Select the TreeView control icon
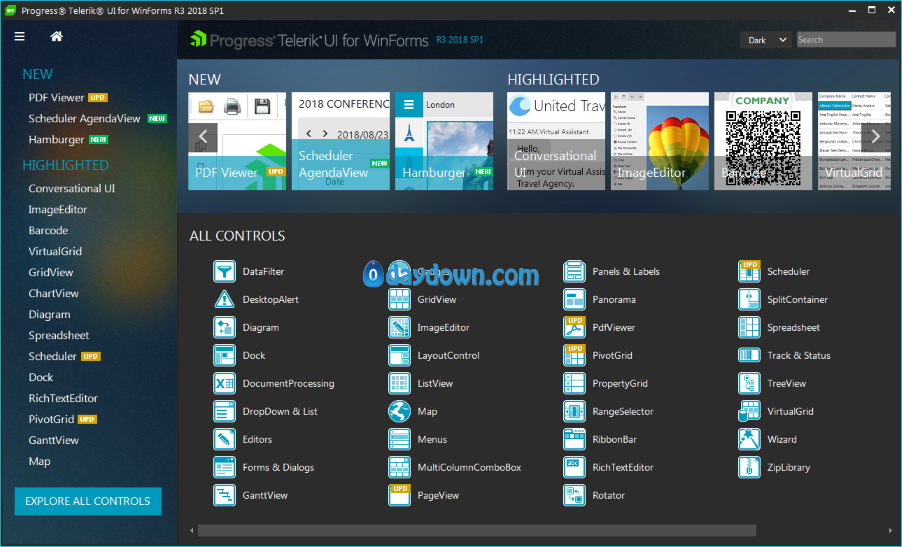 tap(749, 384)
